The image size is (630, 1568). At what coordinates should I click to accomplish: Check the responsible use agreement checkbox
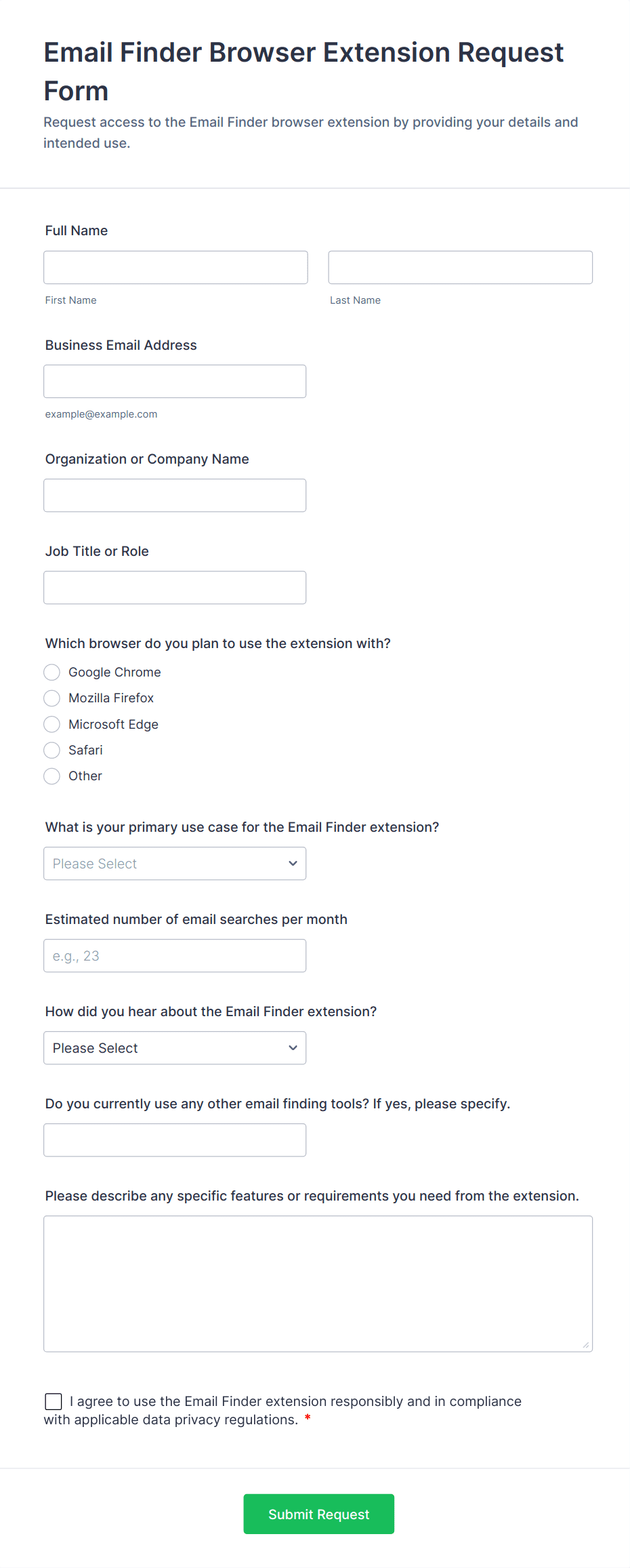coord(54,1401)
